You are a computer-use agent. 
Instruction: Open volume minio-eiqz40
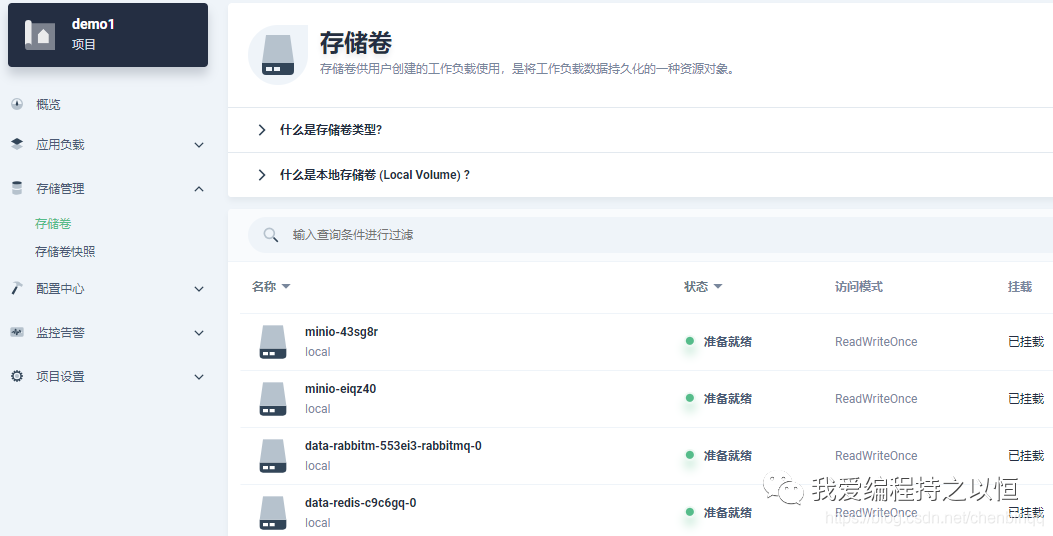tap(340, 389)
